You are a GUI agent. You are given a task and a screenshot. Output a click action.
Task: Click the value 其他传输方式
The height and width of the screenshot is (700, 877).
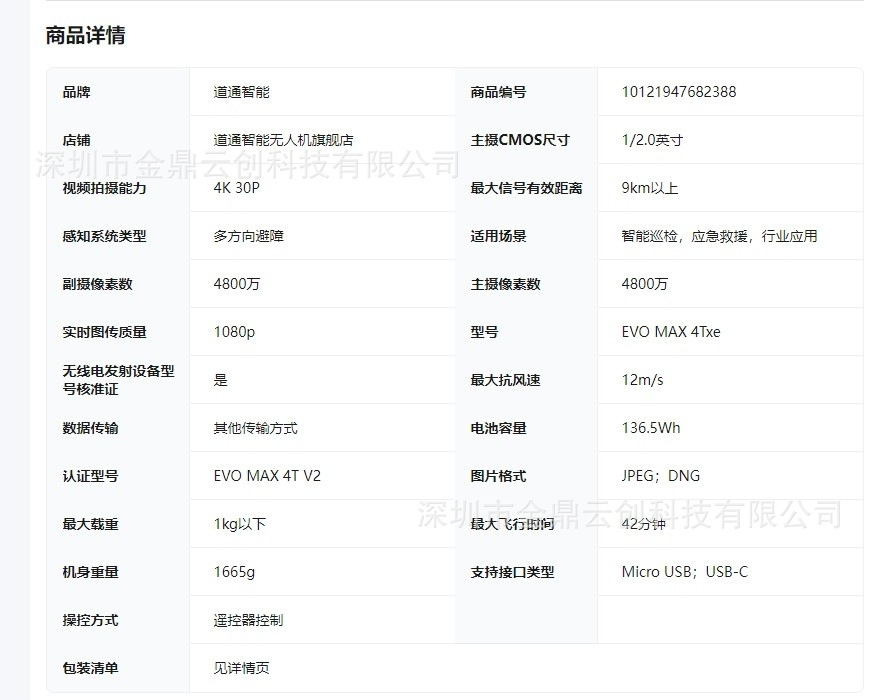click(x=256, y=428)
